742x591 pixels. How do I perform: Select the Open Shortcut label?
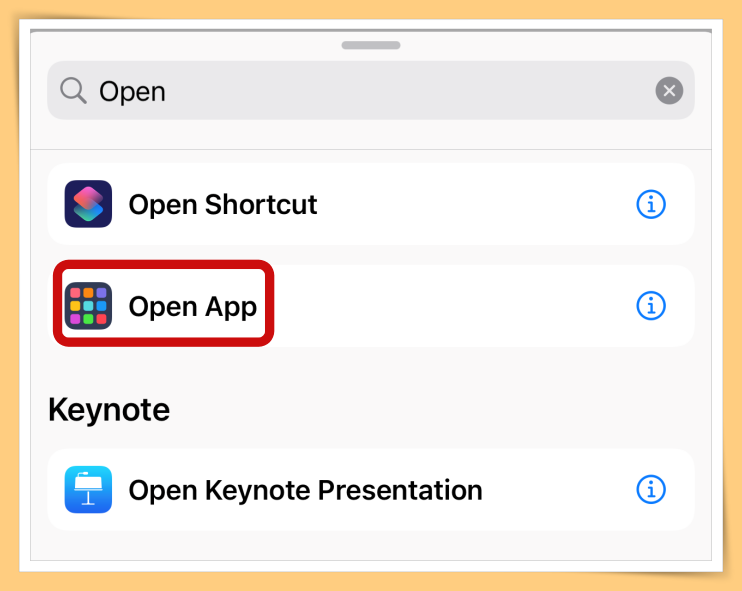(223, 204)
